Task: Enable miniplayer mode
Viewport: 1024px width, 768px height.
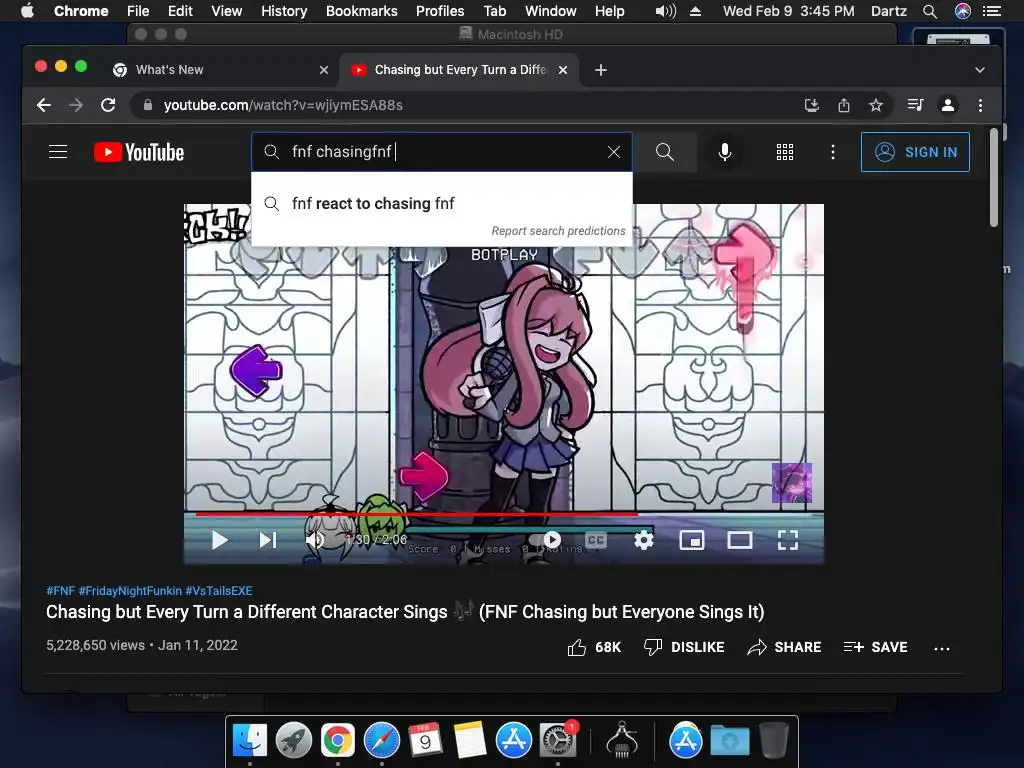Action: [x=692, y=540]
